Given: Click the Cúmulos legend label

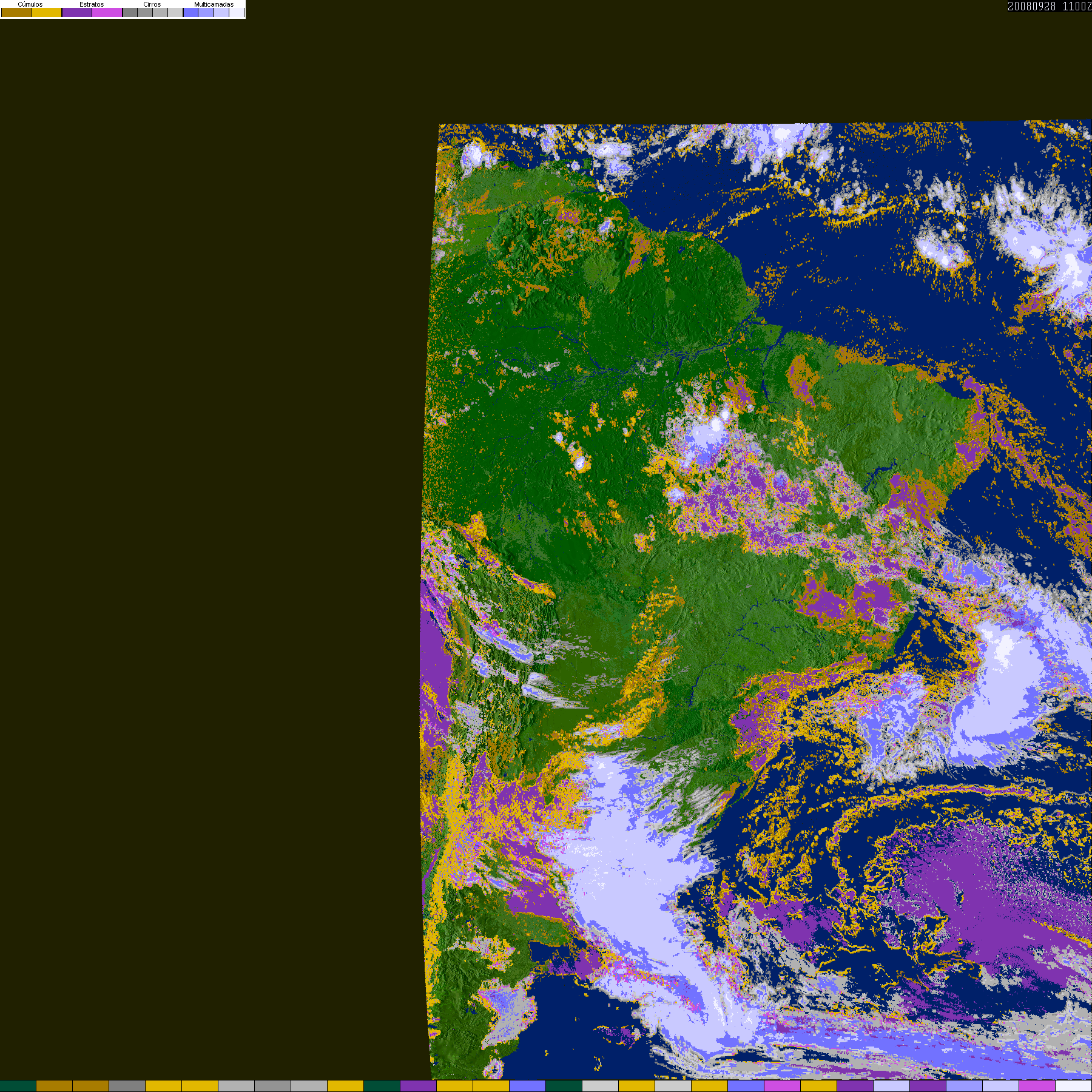Looking at the screenshot, I should pos(30,4).
